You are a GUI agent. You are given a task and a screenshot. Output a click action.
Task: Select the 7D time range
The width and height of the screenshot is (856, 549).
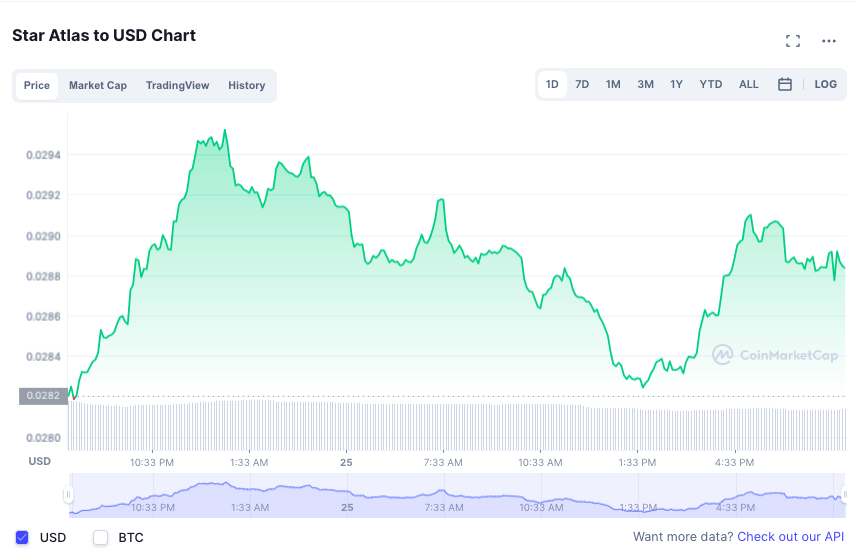(582, 85)
